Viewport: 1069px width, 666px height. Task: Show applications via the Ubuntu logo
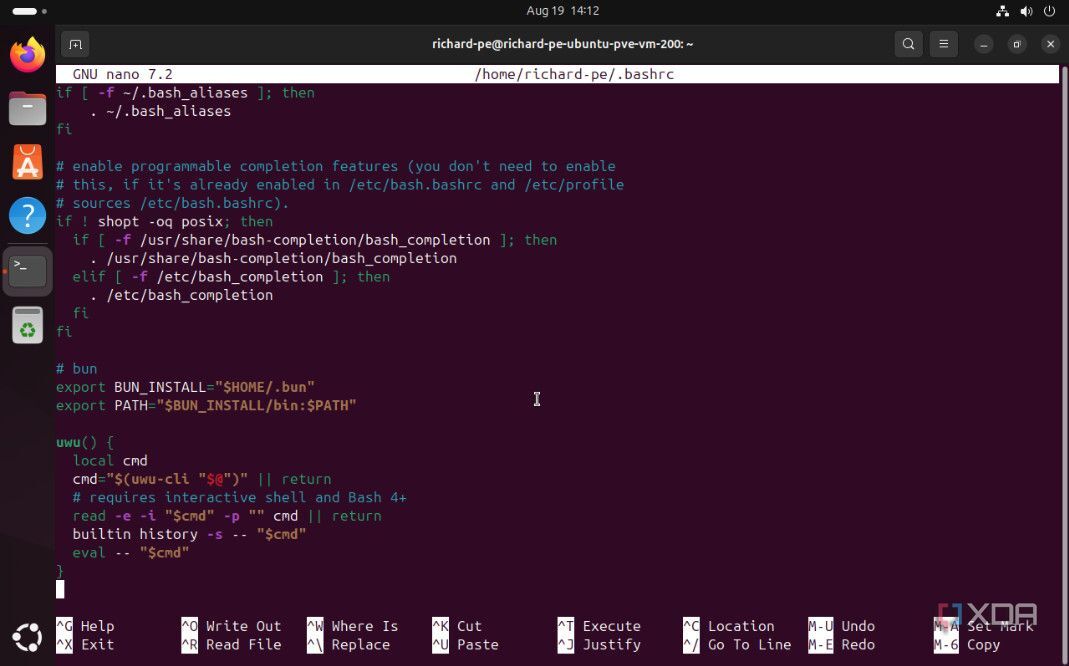coord(27,636)
